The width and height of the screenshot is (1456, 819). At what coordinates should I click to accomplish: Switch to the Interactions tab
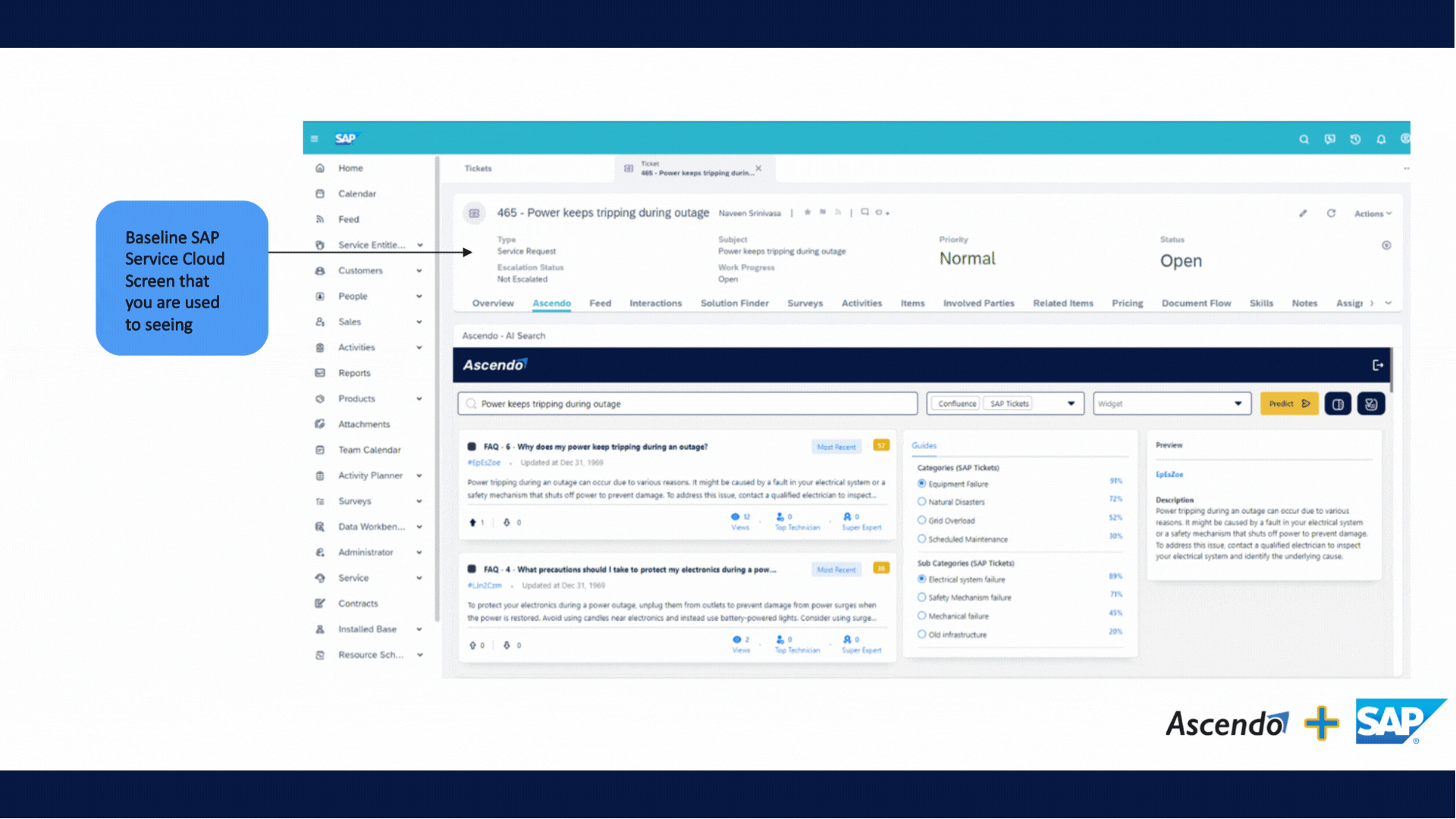pyautogui.click(x=655, y=303)
